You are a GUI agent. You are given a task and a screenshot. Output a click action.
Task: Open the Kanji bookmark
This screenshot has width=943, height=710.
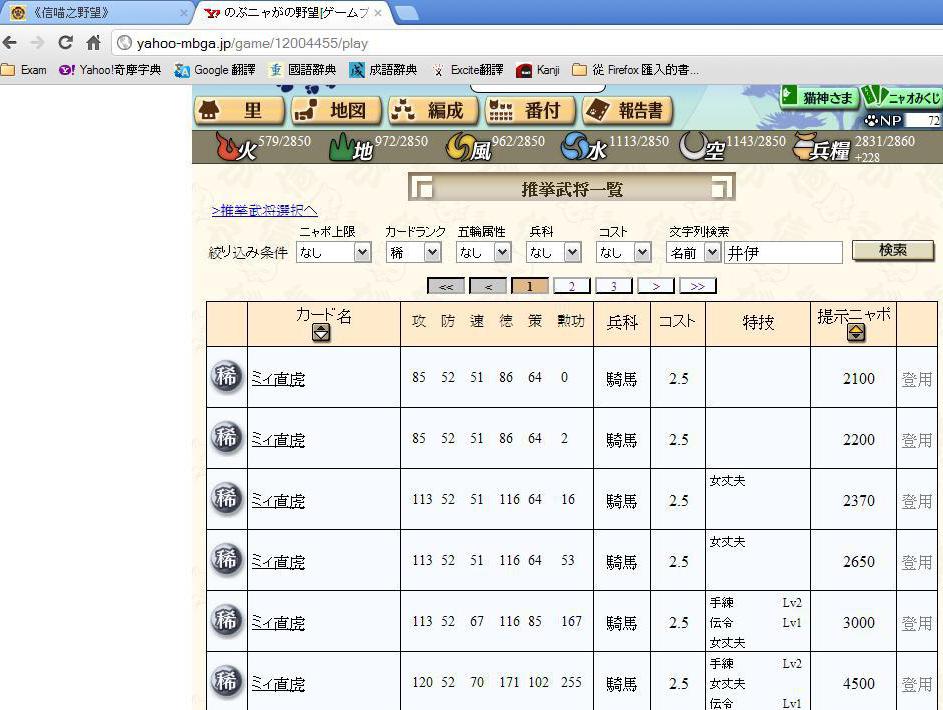point(538,70)
